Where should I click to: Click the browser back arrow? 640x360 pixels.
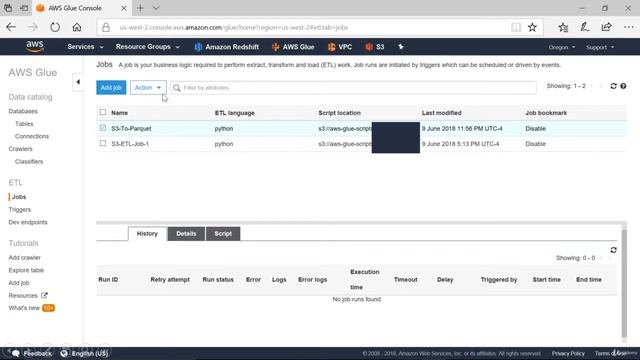coord(11,27)
